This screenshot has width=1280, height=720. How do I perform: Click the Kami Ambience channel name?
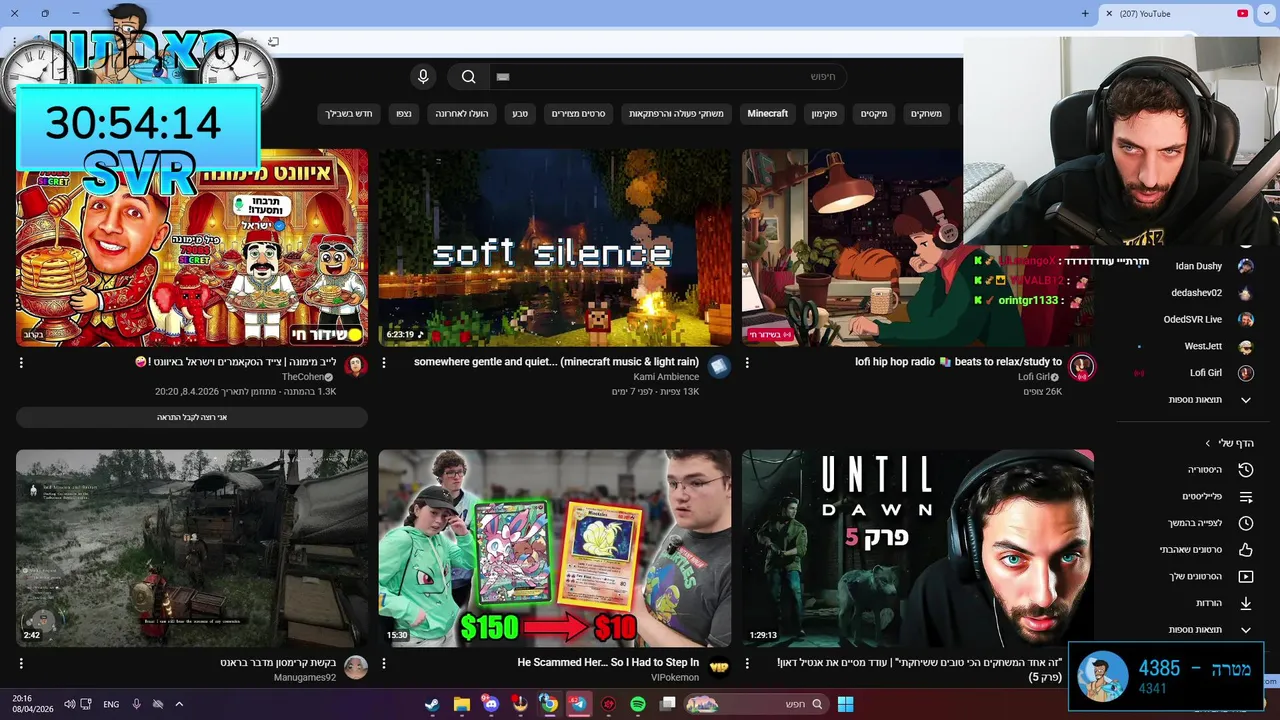(666, 377)
